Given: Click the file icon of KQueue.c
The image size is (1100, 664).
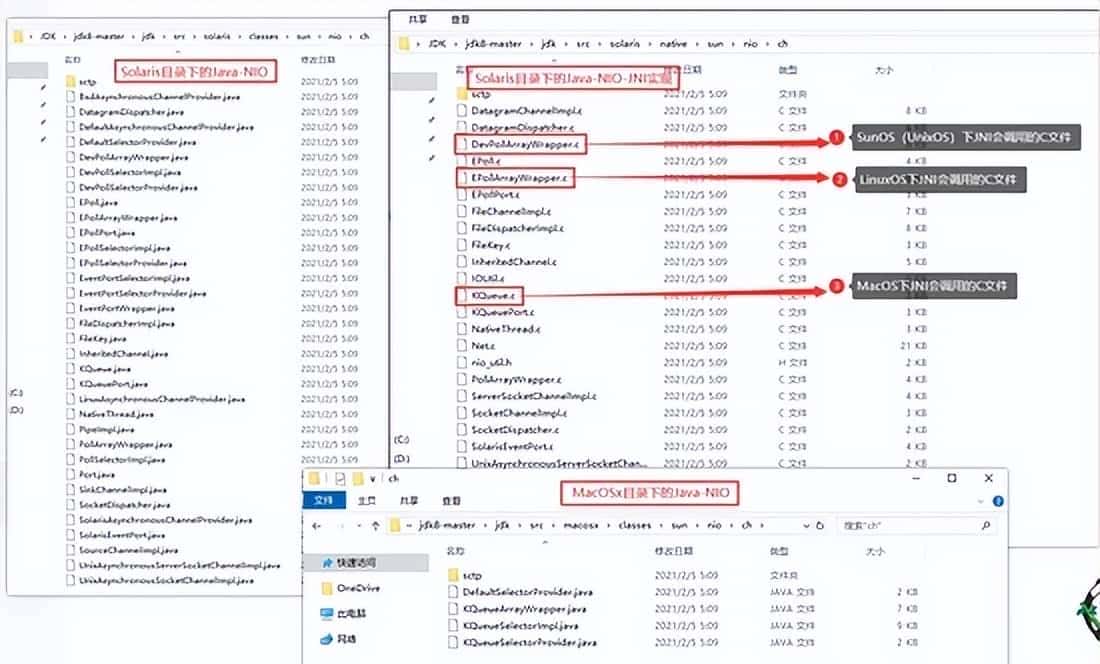Looking at the screenshot, I should 462,296.
